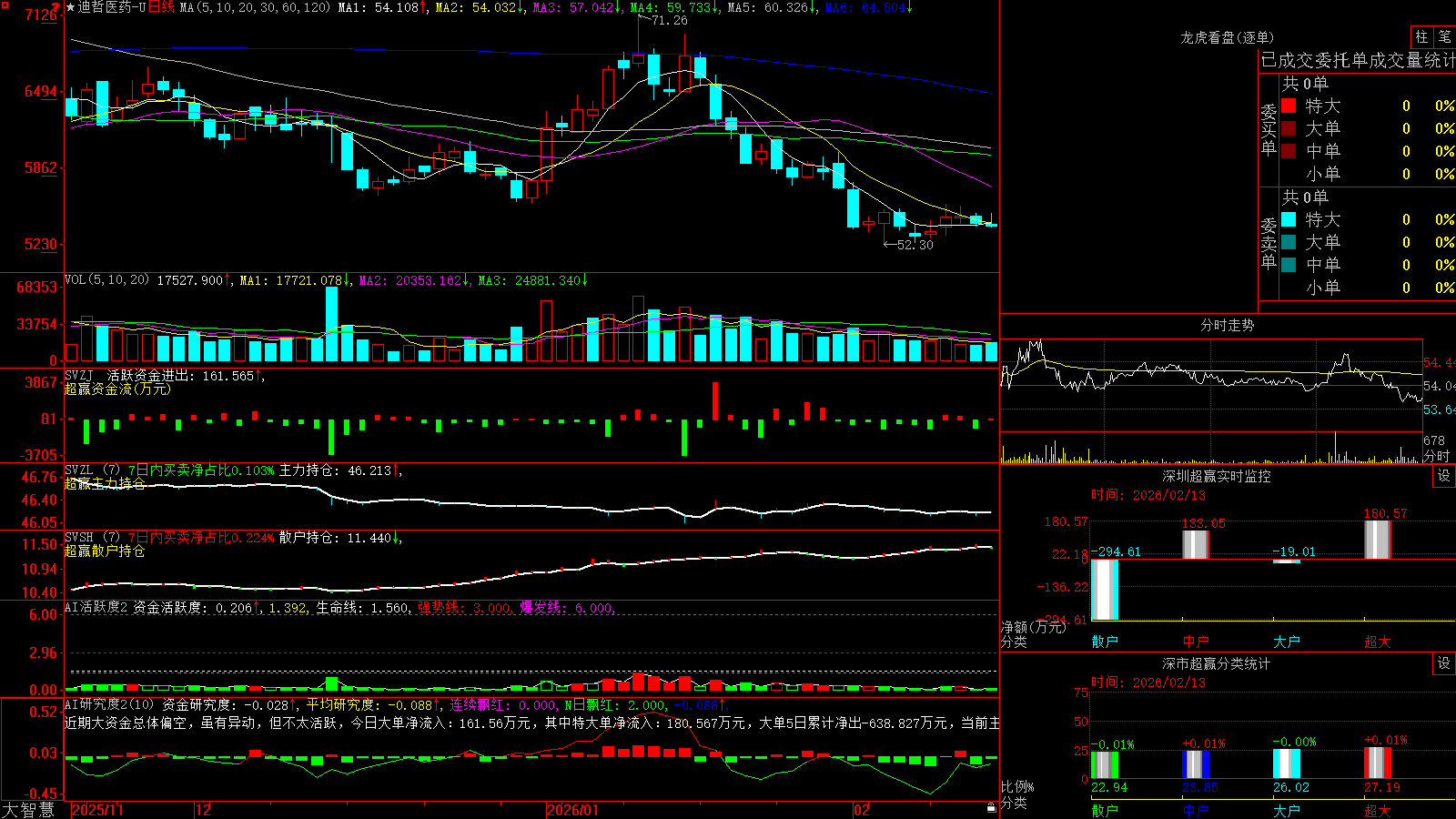Open the MA(5,10,20,30,60,120) indicator parameters

(255, 7)
